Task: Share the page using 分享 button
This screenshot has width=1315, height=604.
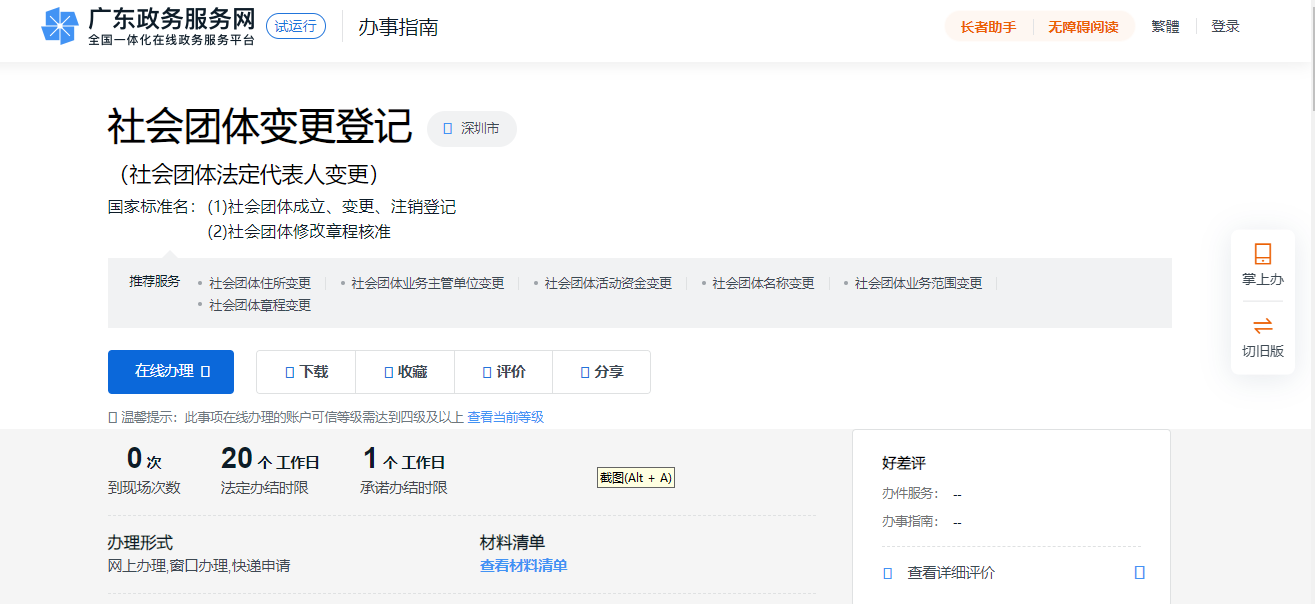Action: point(601,372)
